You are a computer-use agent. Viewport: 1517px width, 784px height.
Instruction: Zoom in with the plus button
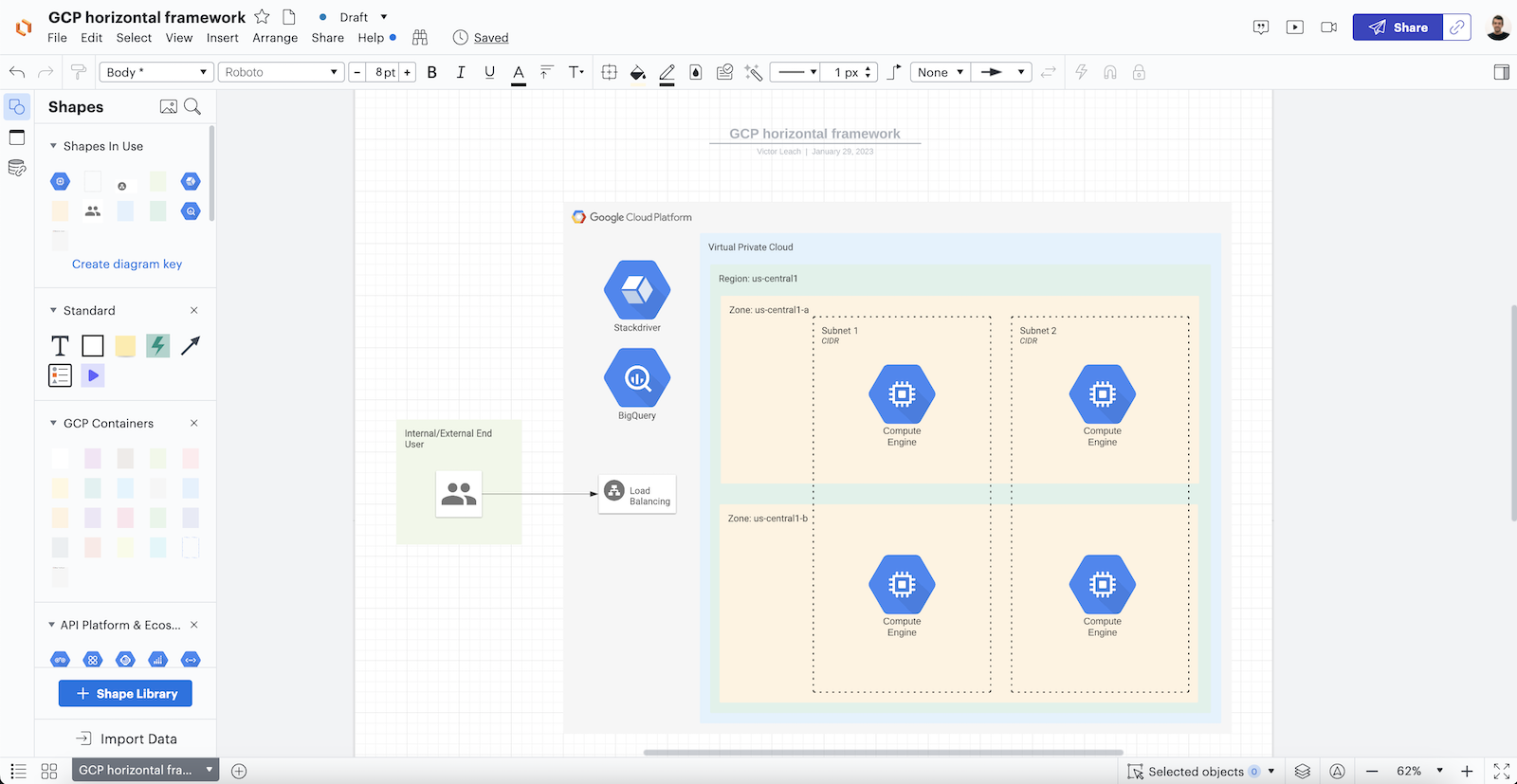[x=1467, y=772]
